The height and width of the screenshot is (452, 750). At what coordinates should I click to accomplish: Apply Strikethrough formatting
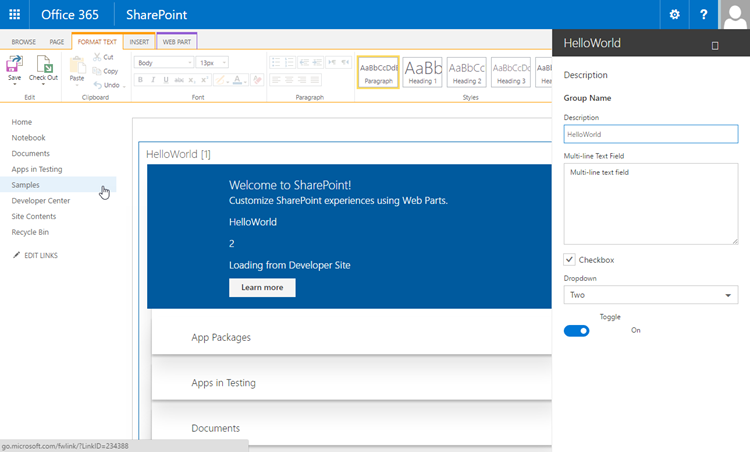[x=179, y=80]
